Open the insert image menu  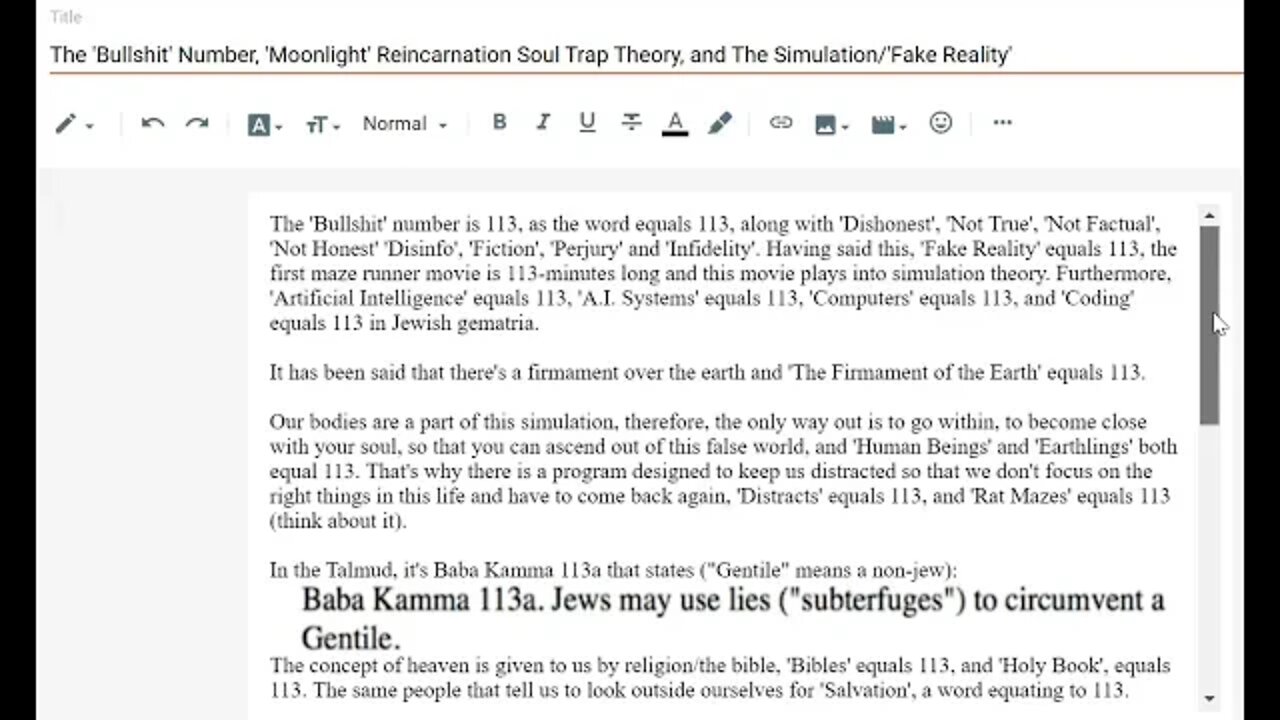coord(831,124)
